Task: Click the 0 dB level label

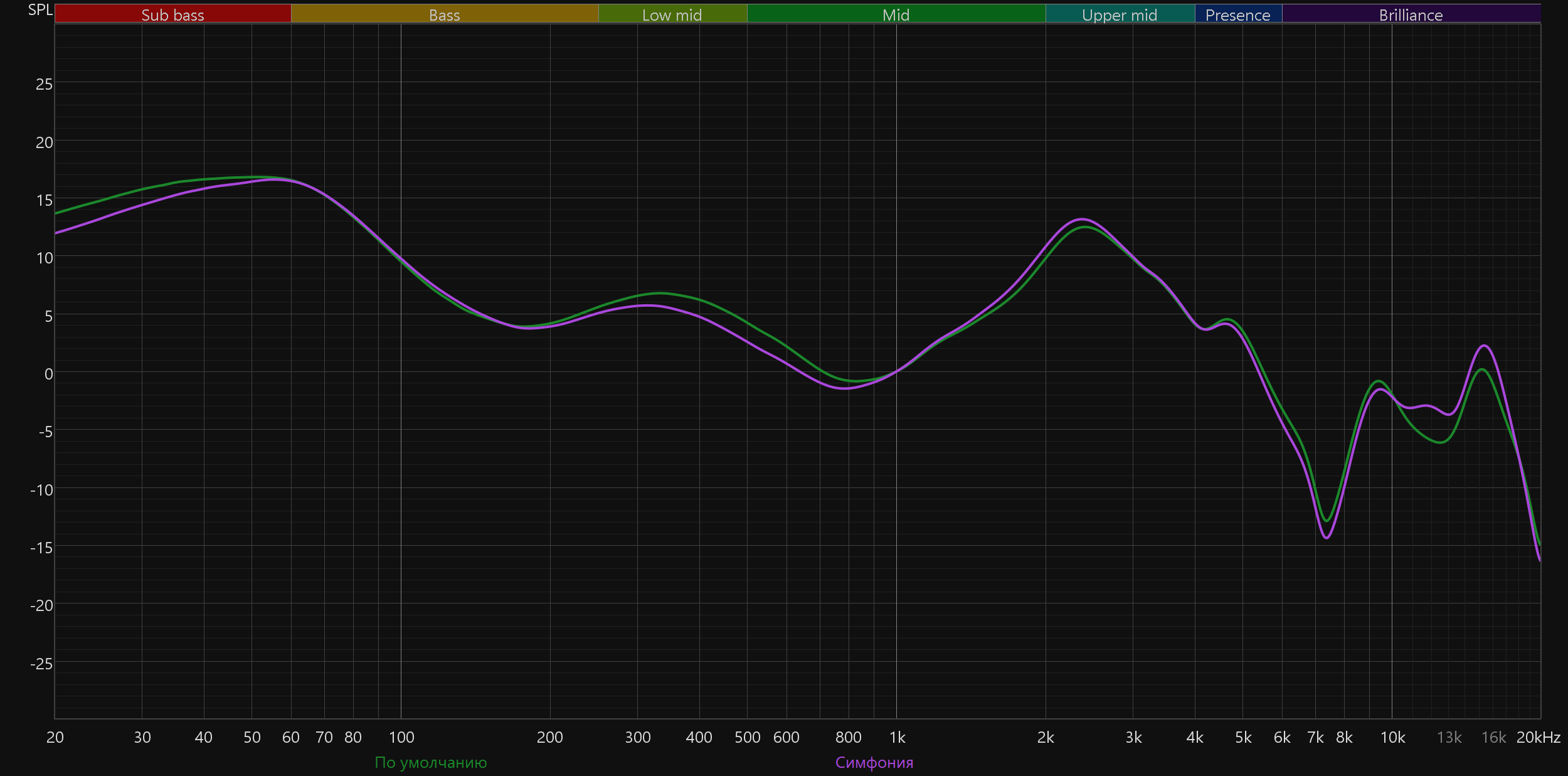Action: [48, 374]
